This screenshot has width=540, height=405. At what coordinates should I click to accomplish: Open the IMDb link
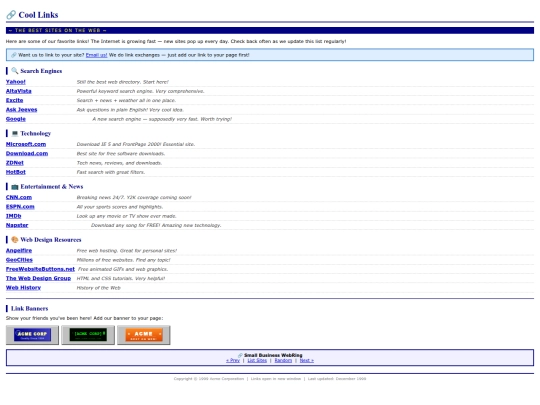(13, 216)
